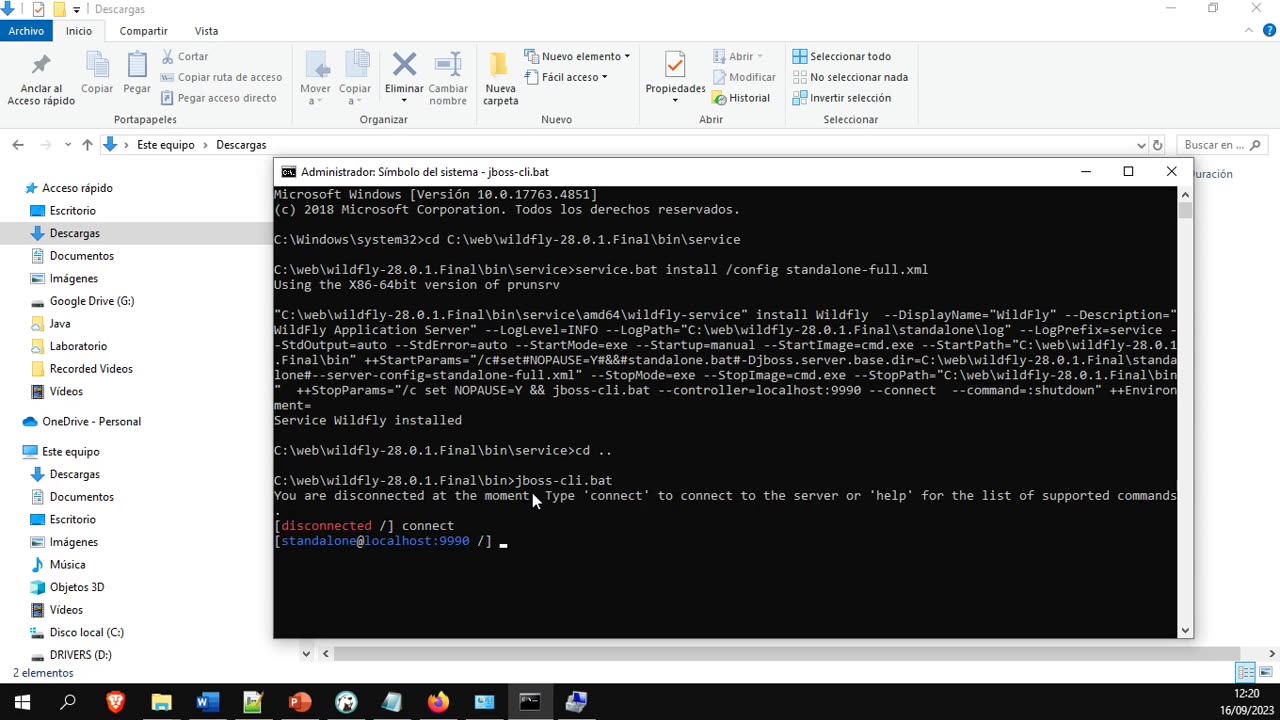Go back with the Explorer back arrow

[18, 145]
